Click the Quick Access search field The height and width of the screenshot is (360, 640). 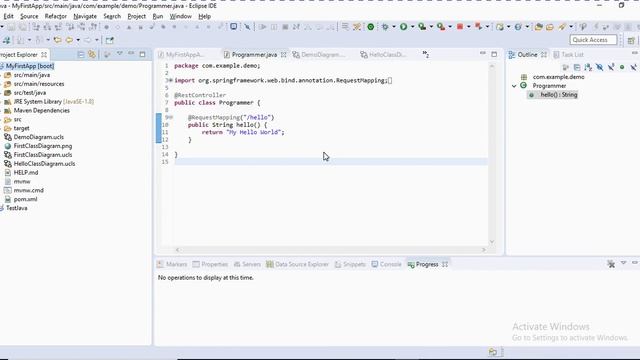pos(593,40)
